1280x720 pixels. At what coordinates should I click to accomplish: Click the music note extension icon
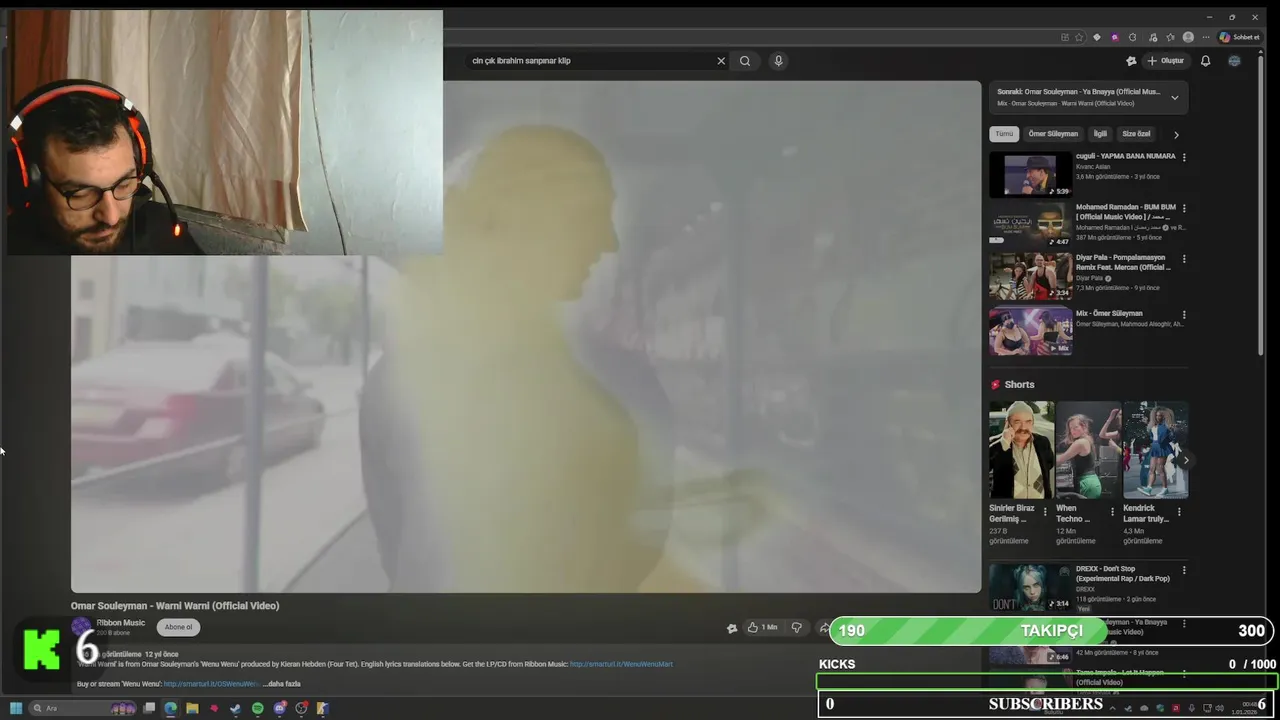pos(1151,37)
